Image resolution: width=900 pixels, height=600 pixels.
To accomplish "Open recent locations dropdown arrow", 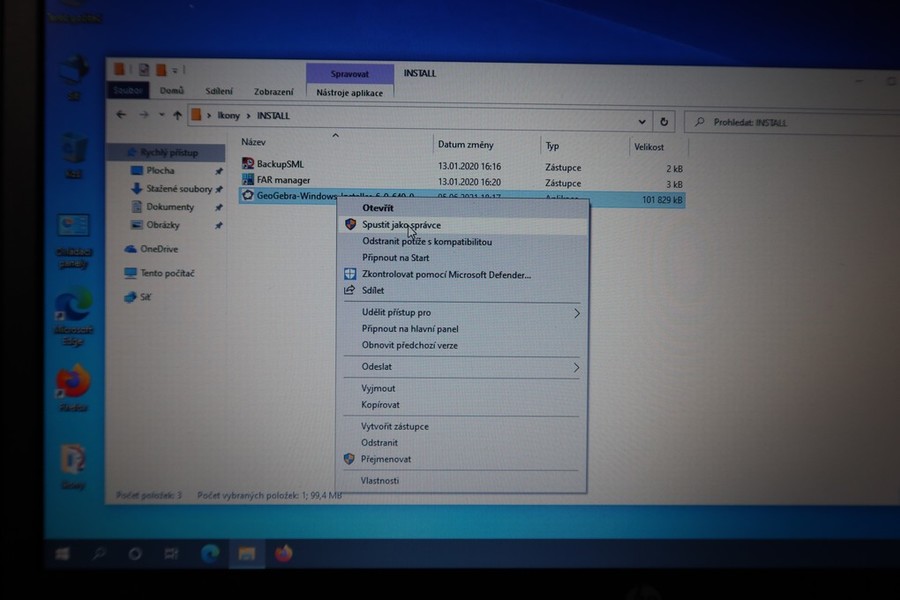I will coord(162,115).
